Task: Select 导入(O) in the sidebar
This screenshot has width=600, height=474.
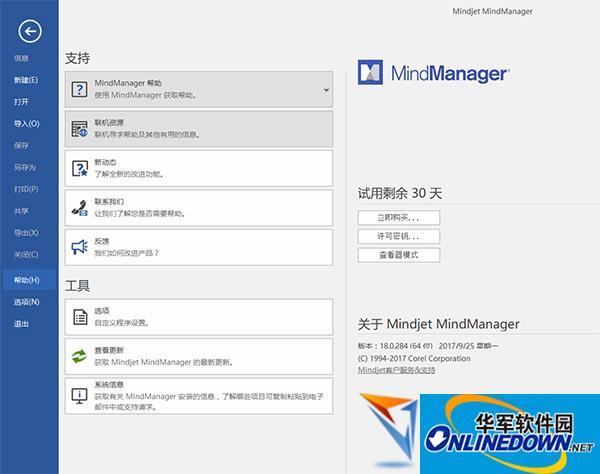Action: click(x=27, y=124)
